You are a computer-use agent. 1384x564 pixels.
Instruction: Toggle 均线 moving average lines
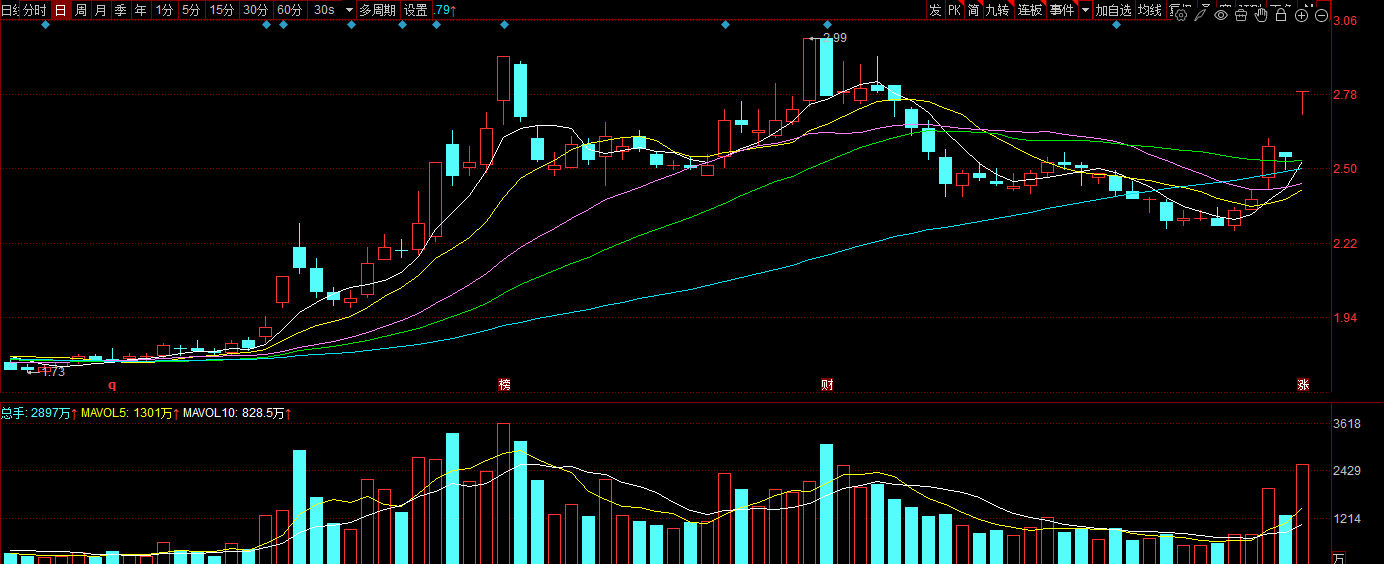[x=1150, y=10]
